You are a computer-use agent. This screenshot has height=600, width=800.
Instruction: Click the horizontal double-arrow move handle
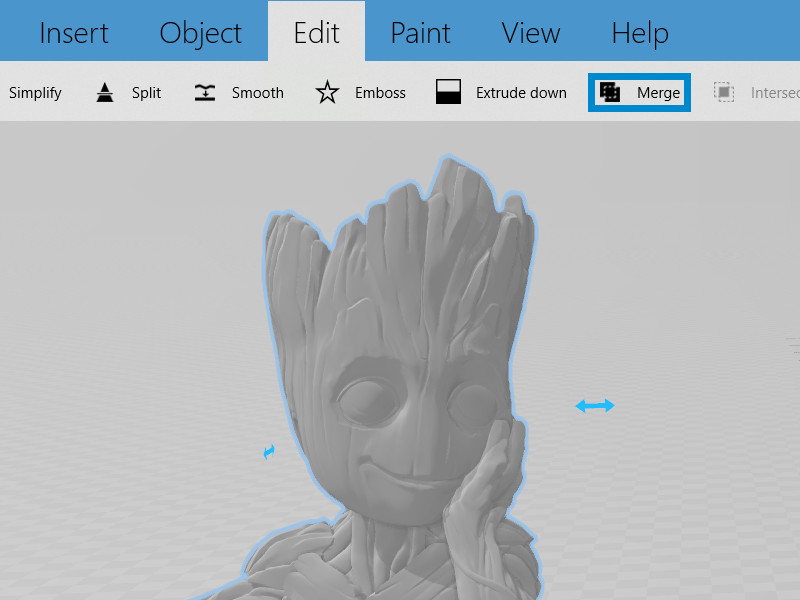(x=595, y=406)
